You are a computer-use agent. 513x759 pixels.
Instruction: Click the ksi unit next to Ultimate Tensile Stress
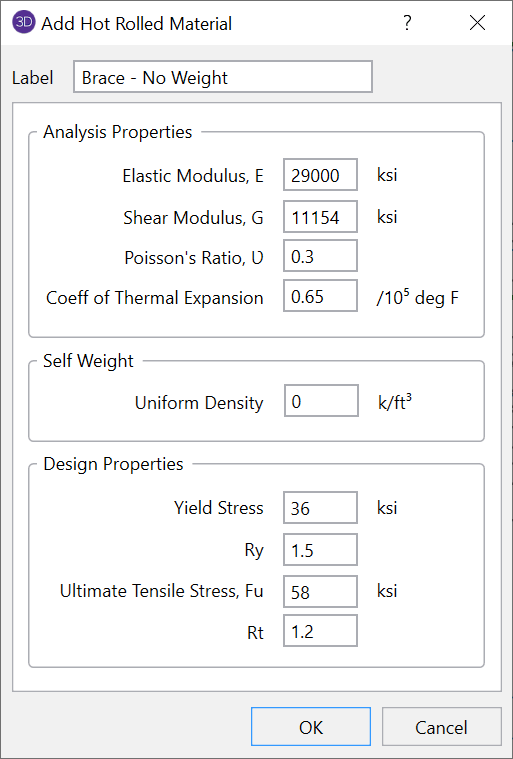387,591
